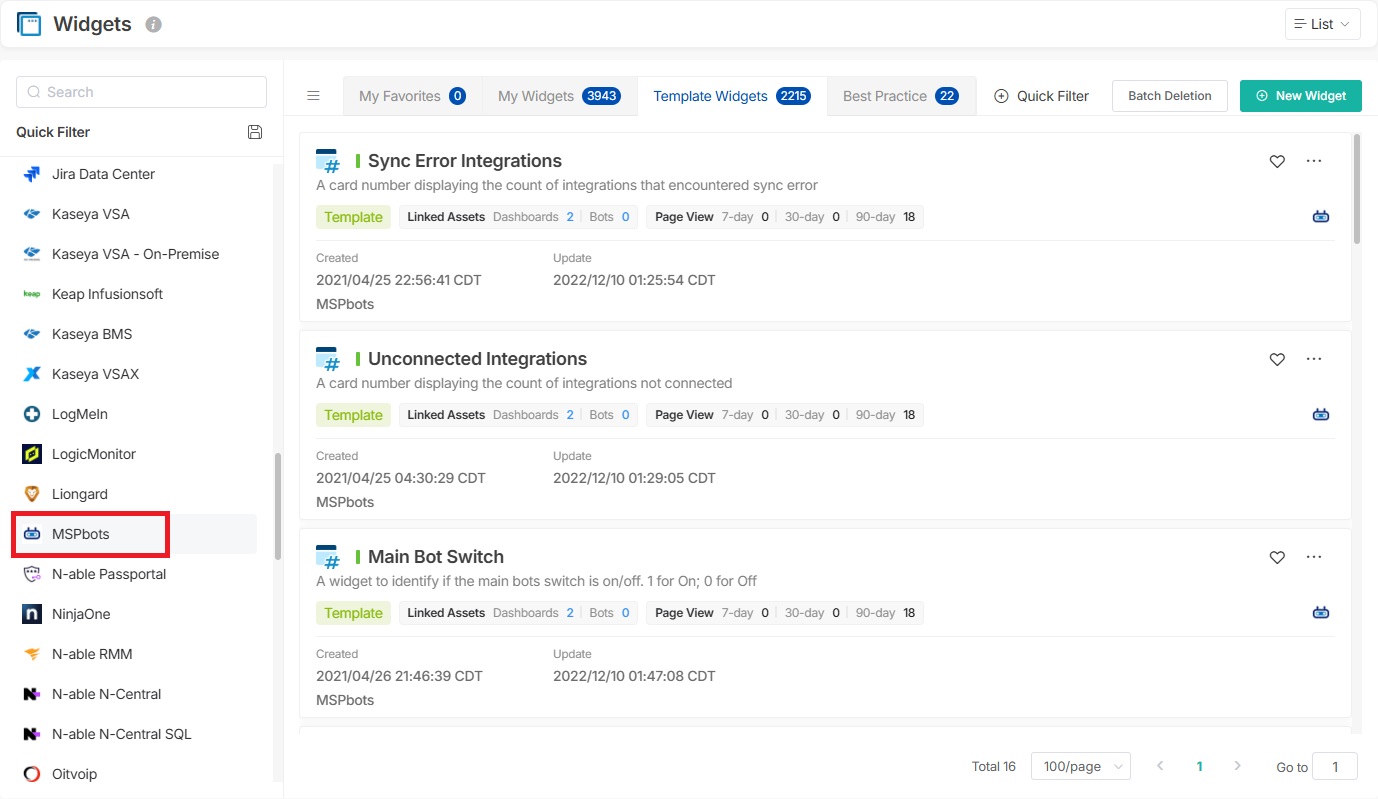Open more options for Sync Error Integrations

pyautogui.click(x=1314, y=161)
